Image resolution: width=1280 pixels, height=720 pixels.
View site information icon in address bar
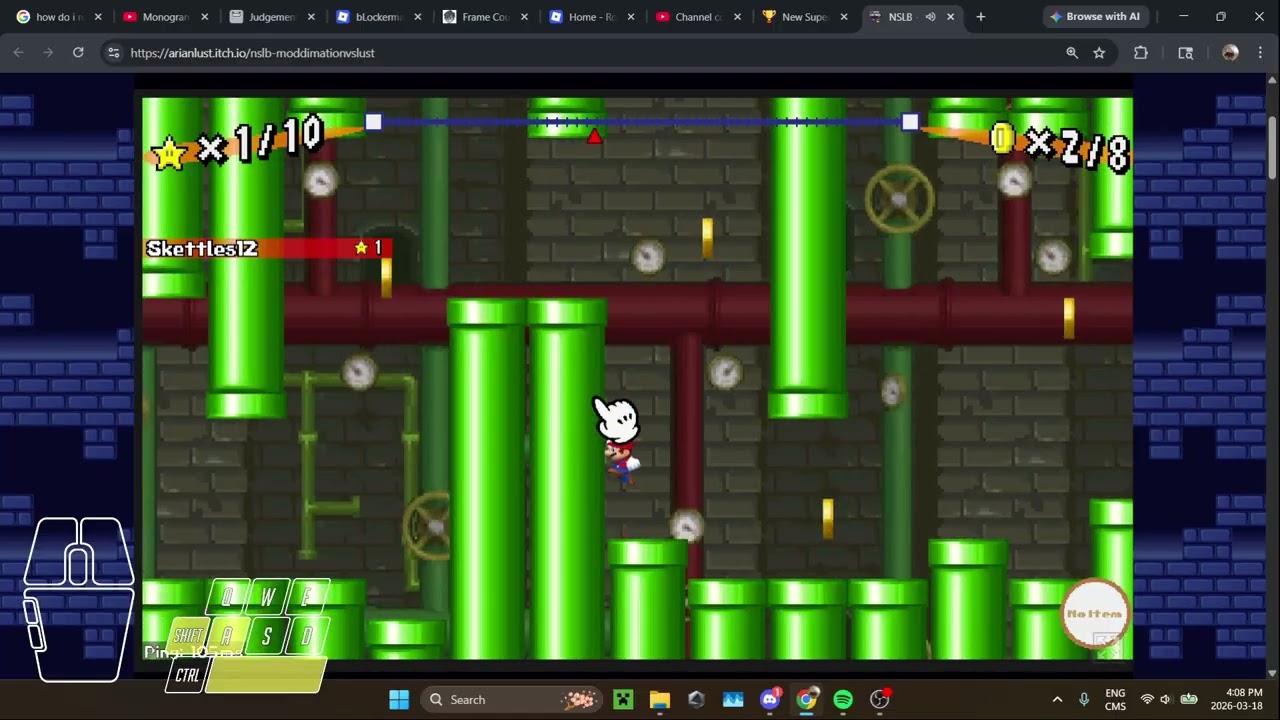pyautogui.click(x=113, y=53)
